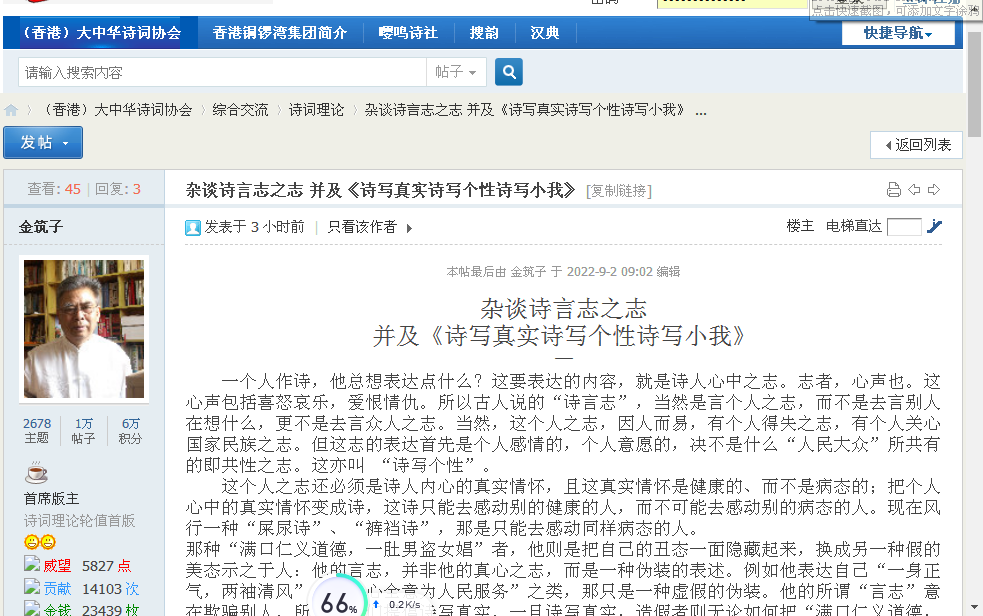Click the coffee cup status icon
Screen dimensions: 983x616
click(36, 473)
